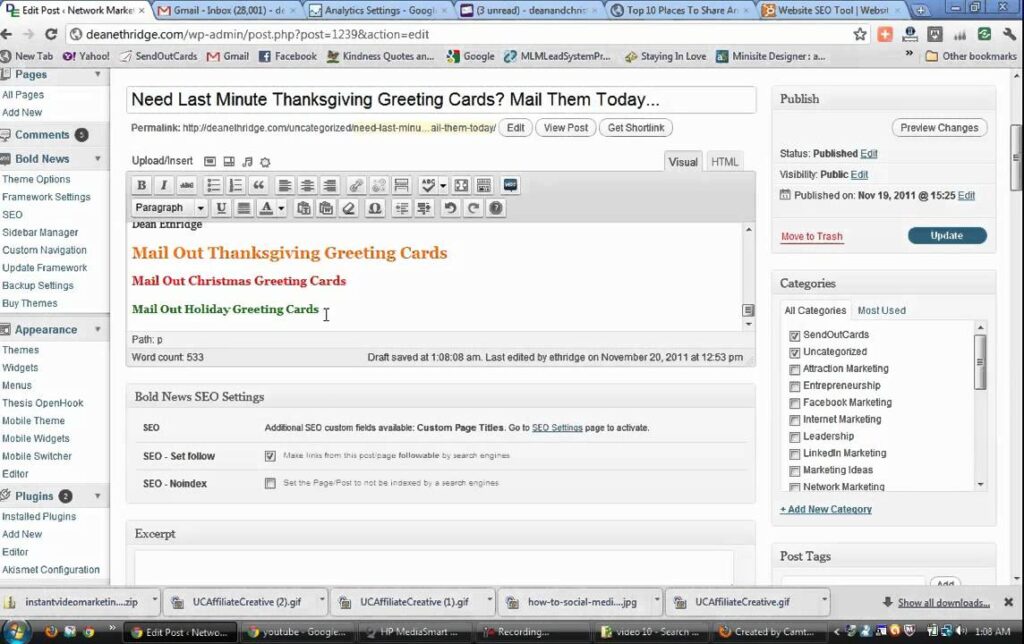This screenshot has height=644, width=1024.
Task: Check the Facebook Marketing category
Action: (795, 404)
